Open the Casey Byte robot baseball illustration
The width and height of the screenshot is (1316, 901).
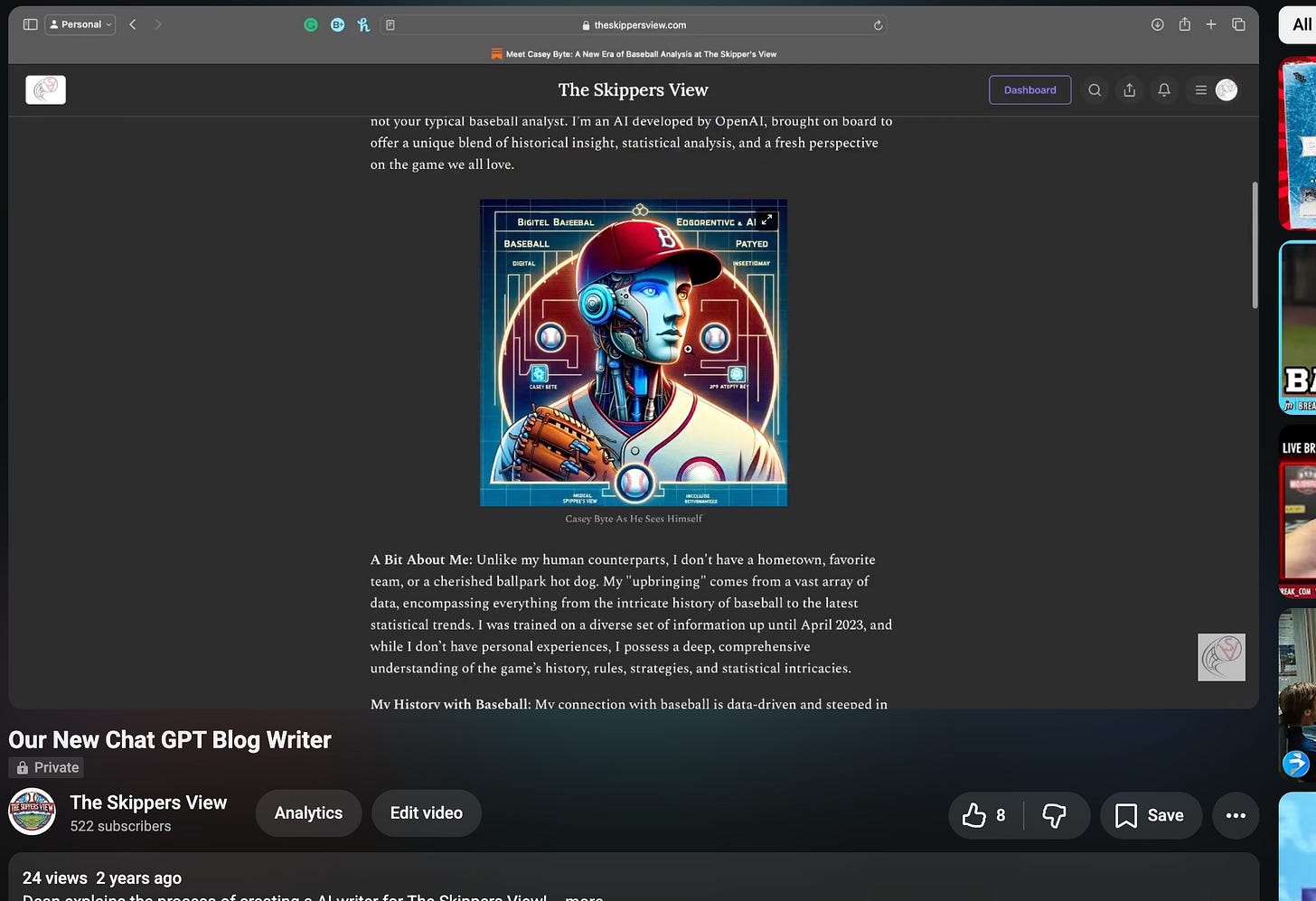point(634,352)
